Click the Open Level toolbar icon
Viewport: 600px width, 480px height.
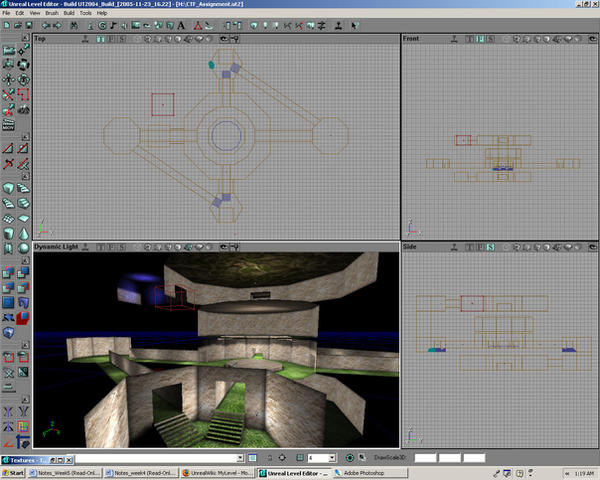tap(18, 25)
